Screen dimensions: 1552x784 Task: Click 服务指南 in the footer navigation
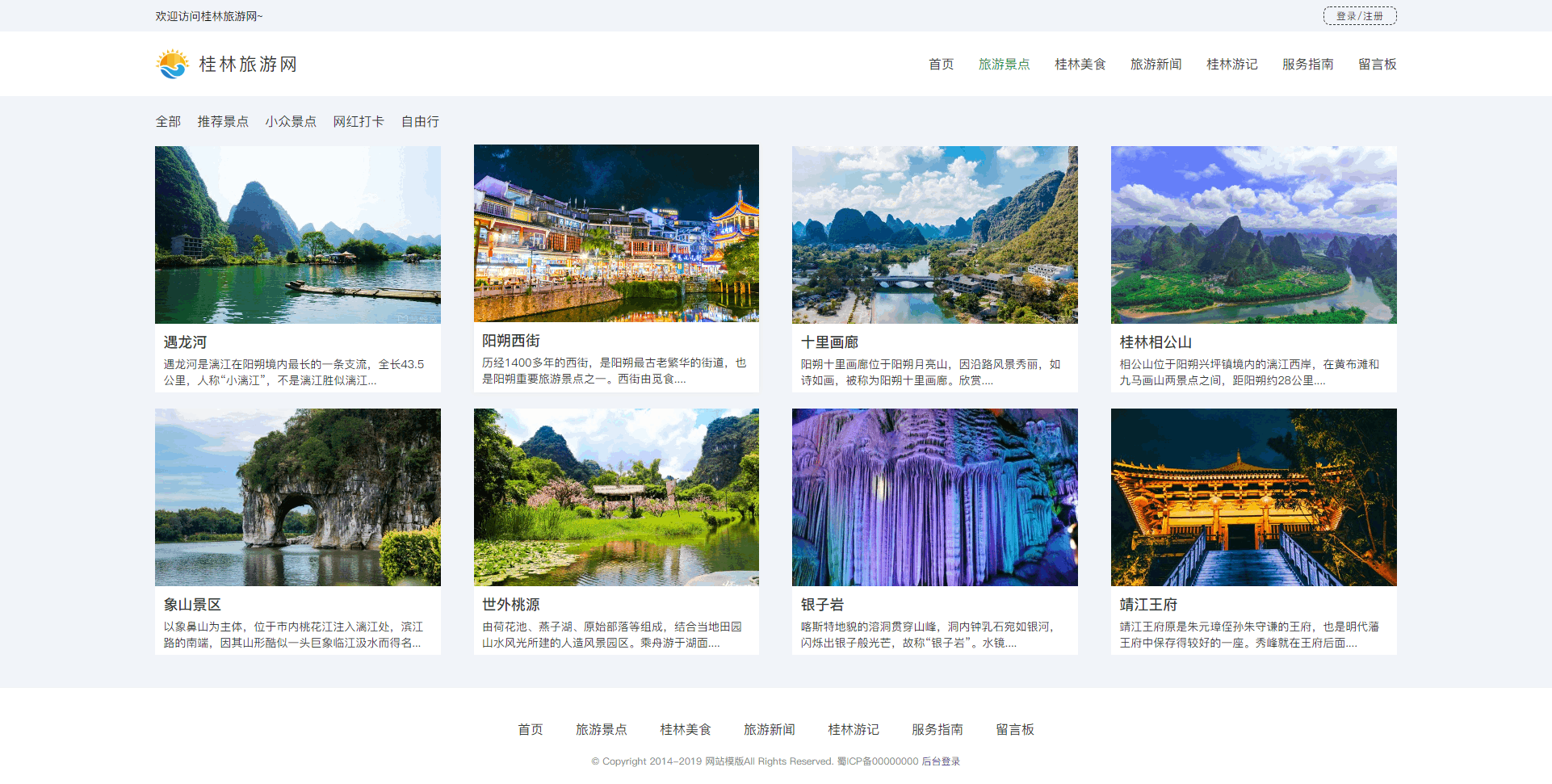(937, 729)
